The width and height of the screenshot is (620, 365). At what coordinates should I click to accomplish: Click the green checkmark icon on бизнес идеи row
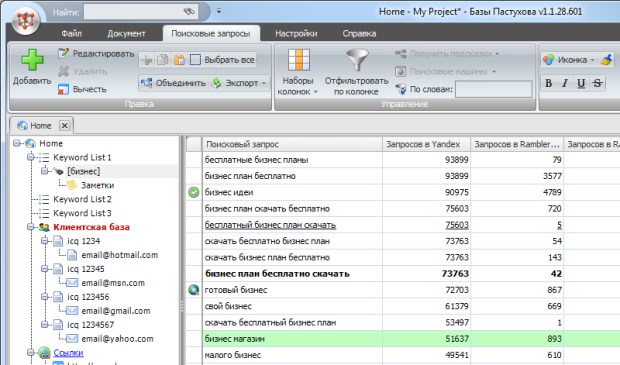194,193
